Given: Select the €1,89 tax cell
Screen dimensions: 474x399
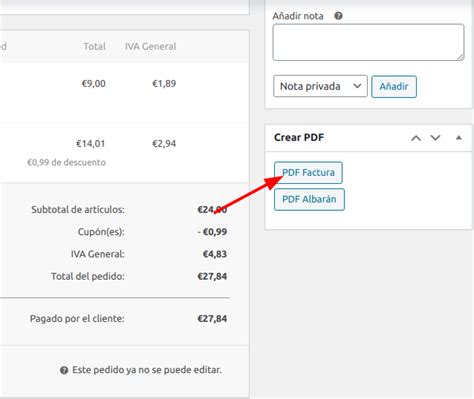Looking at the screenshot, I should 164,83.
